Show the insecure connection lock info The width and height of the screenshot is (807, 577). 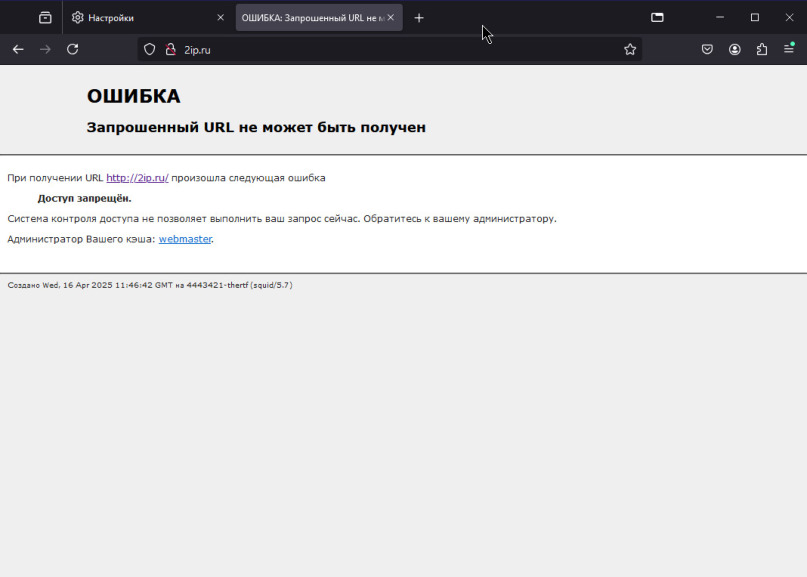(170, 49)
